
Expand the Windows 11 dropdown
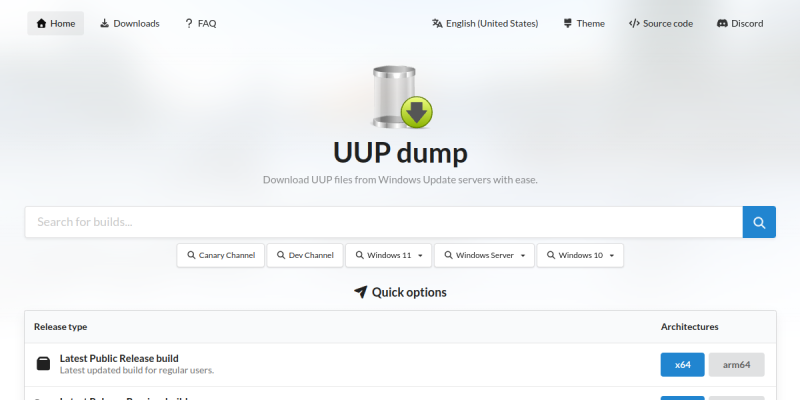[389, 255]
